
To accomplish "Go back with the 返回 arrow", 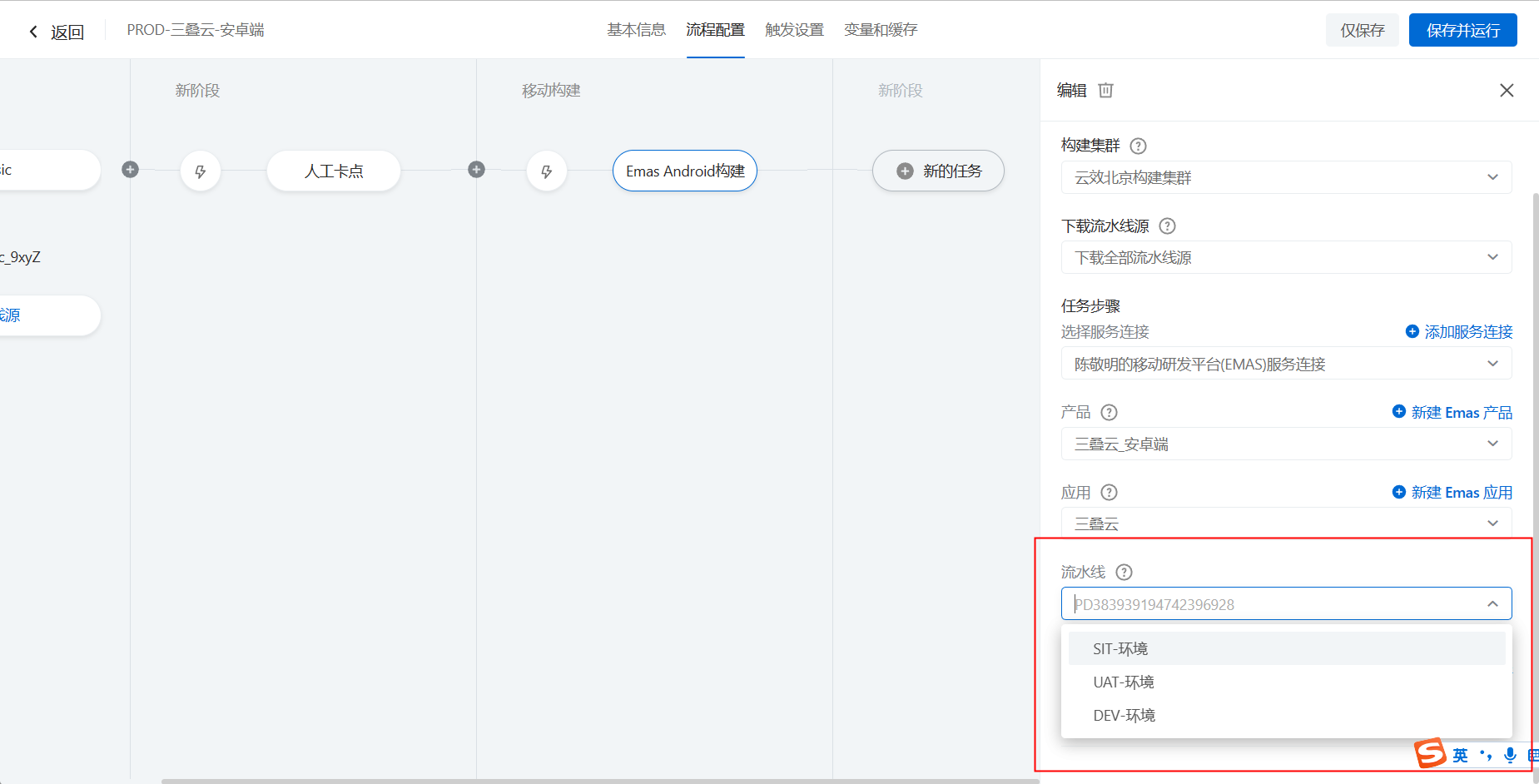I will pyautogui.click(x=33, y=32).
